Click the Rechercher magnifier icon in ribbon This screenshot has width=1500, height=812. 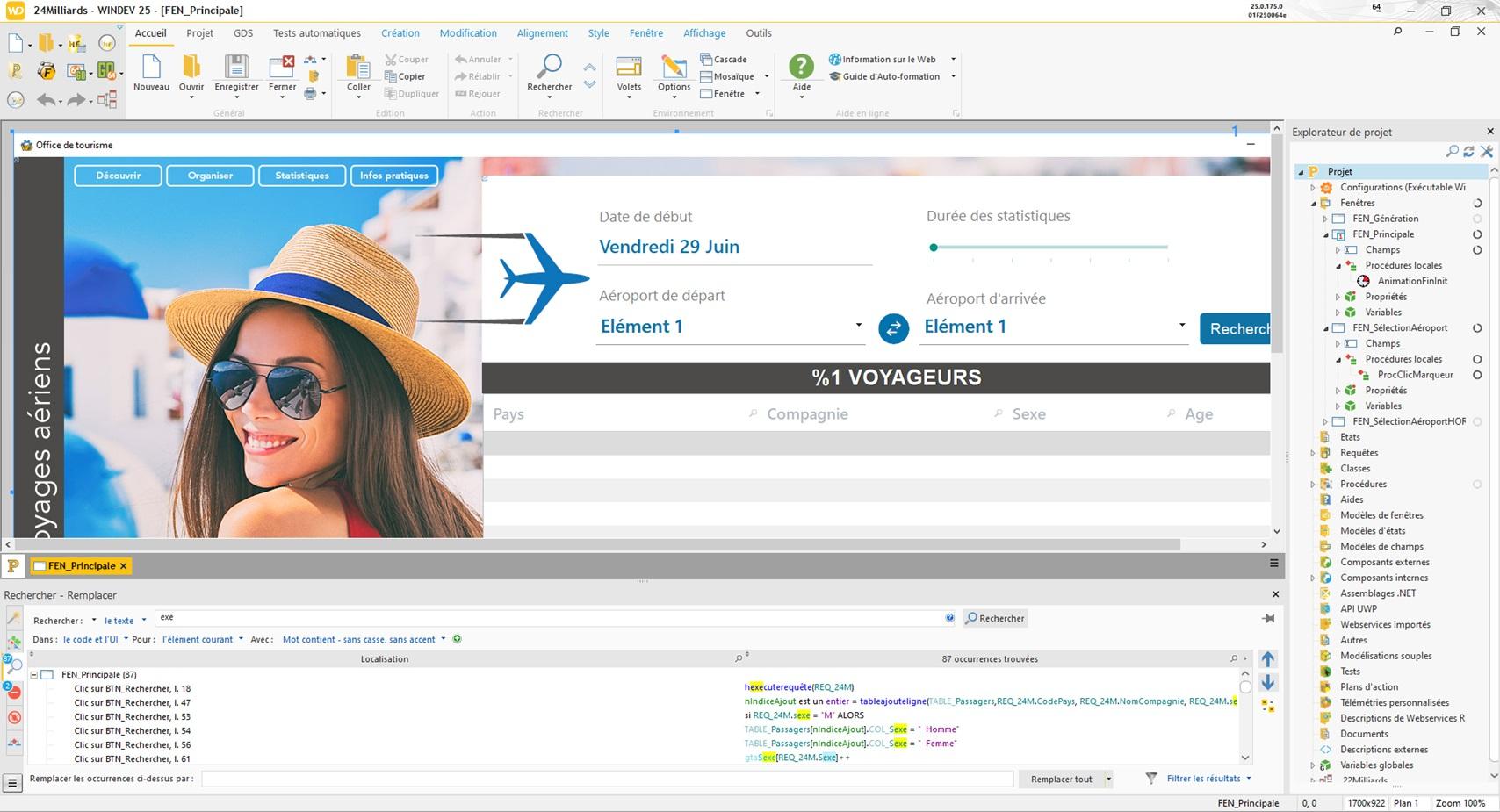click(550, 66)
